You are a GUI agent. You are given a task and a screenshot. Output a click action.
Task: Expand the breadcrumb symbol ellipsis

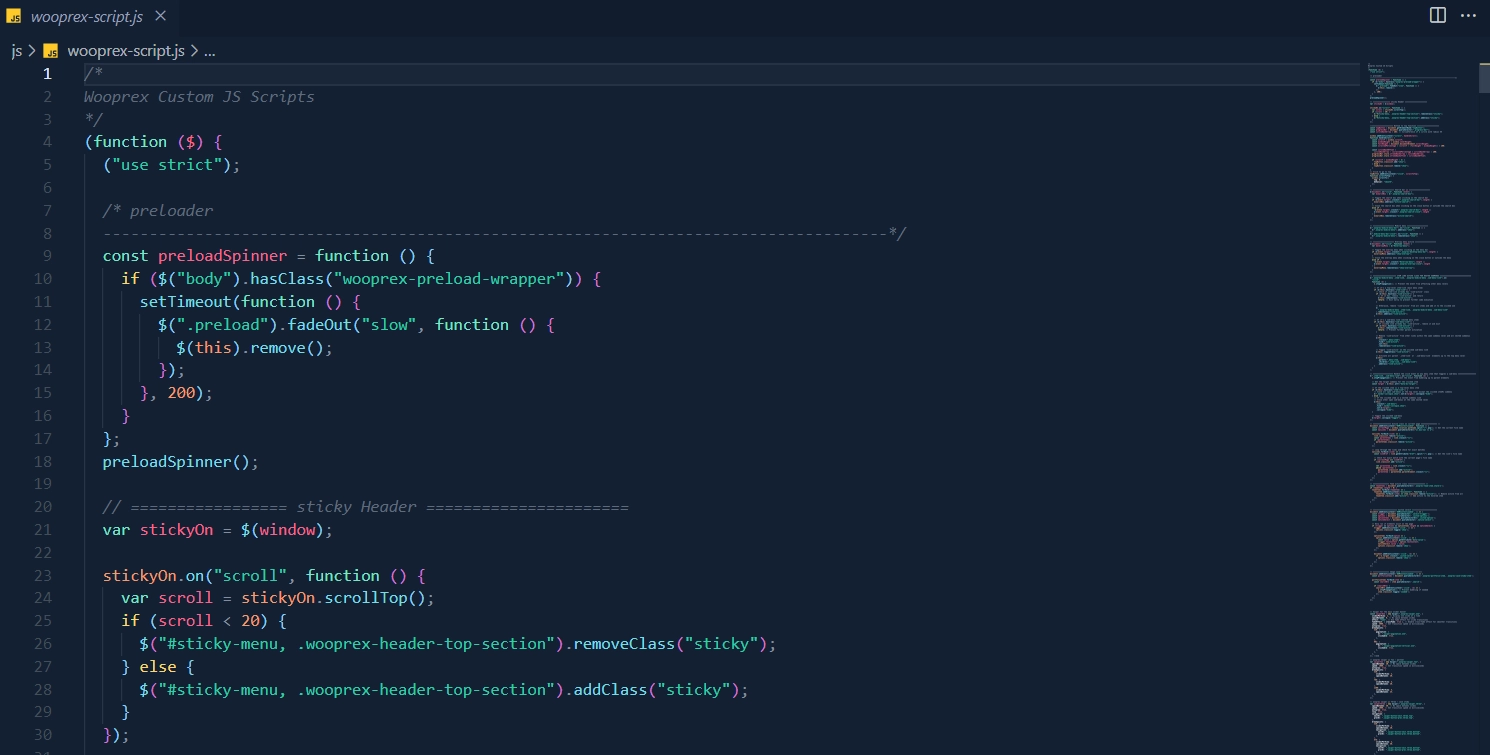tap(210, 51)
